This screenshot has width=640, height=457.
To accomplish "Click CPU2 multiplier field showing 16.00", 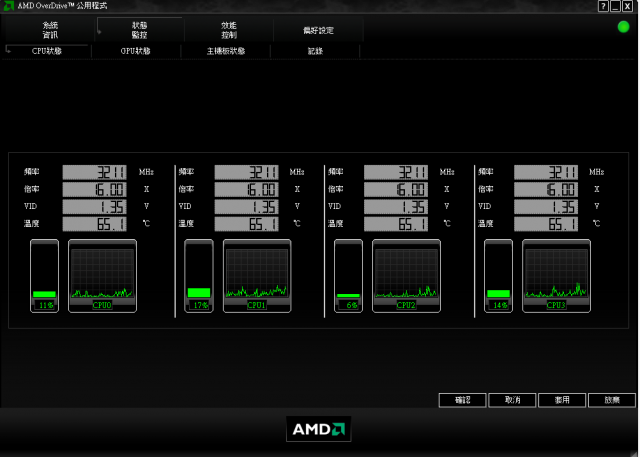I will (396, 189).
